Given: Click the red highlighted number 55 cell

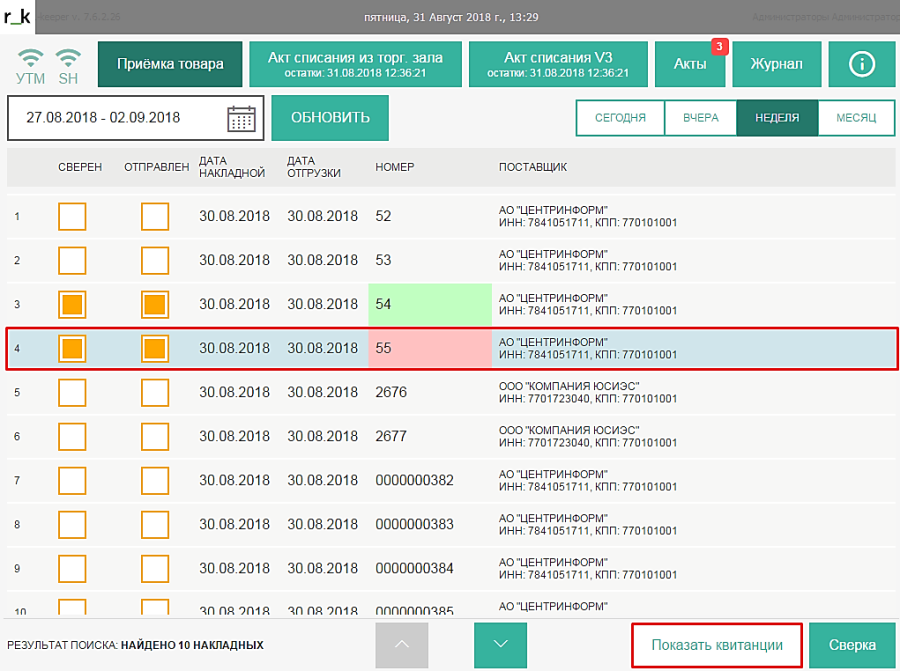Looking at the screenshot, I should point(429,349).
